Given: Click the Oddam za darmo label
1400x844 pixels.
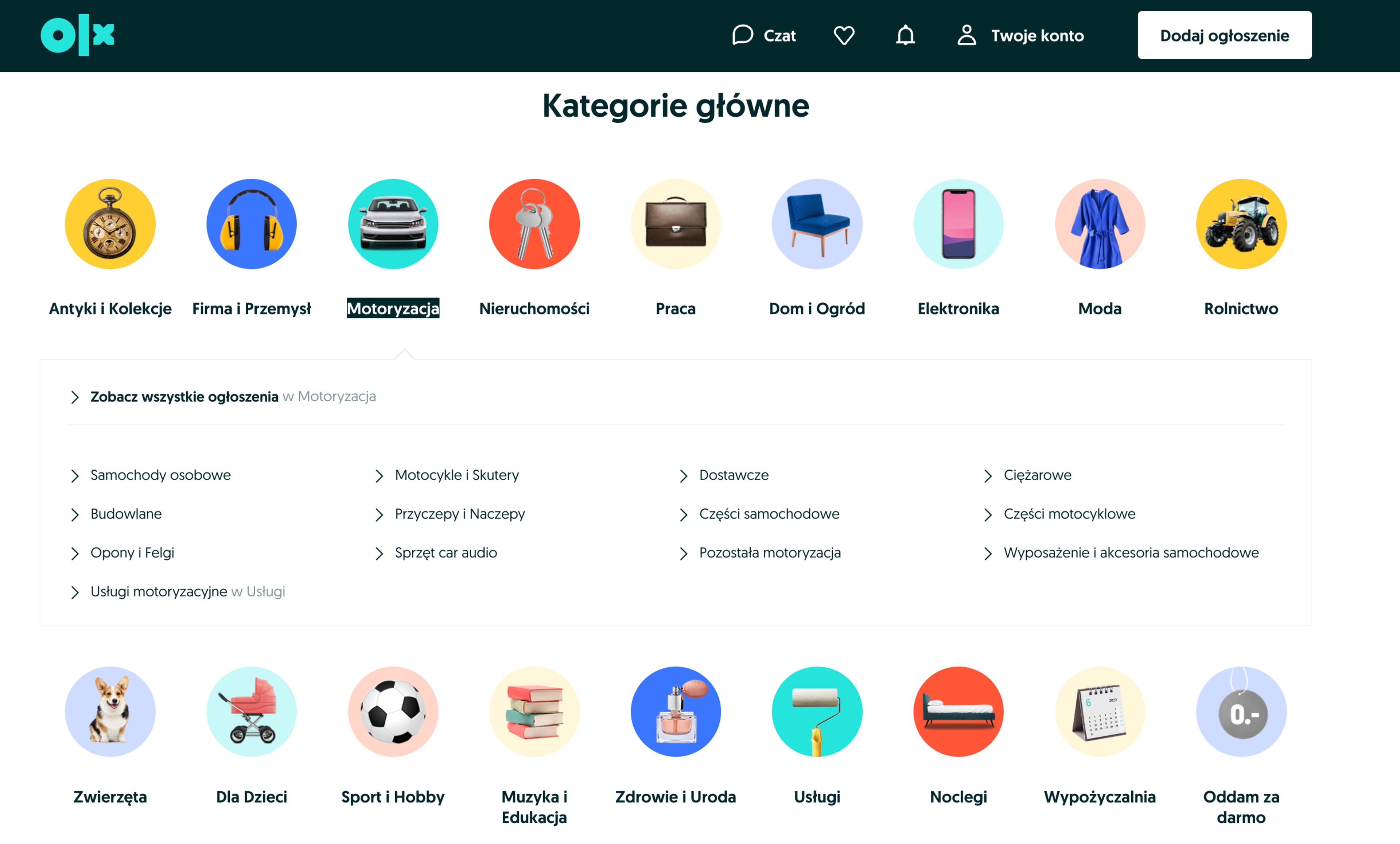Looking at the screenshot, I should [x=1241, y=807].
